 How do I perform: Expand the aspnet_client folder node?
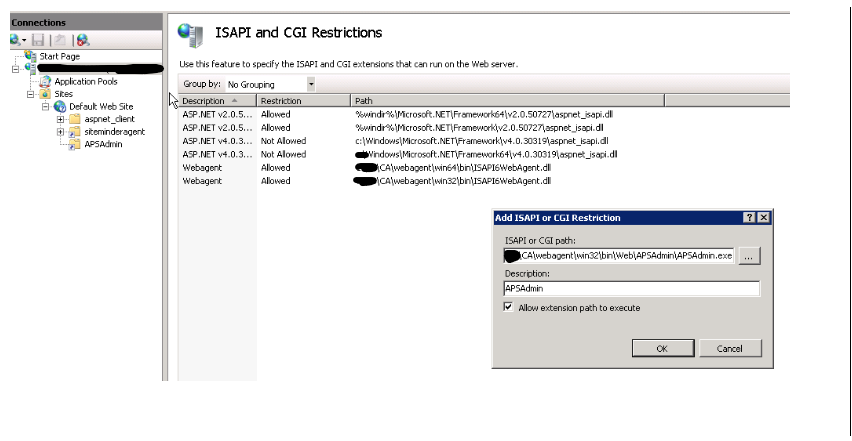tap(60, 119)
